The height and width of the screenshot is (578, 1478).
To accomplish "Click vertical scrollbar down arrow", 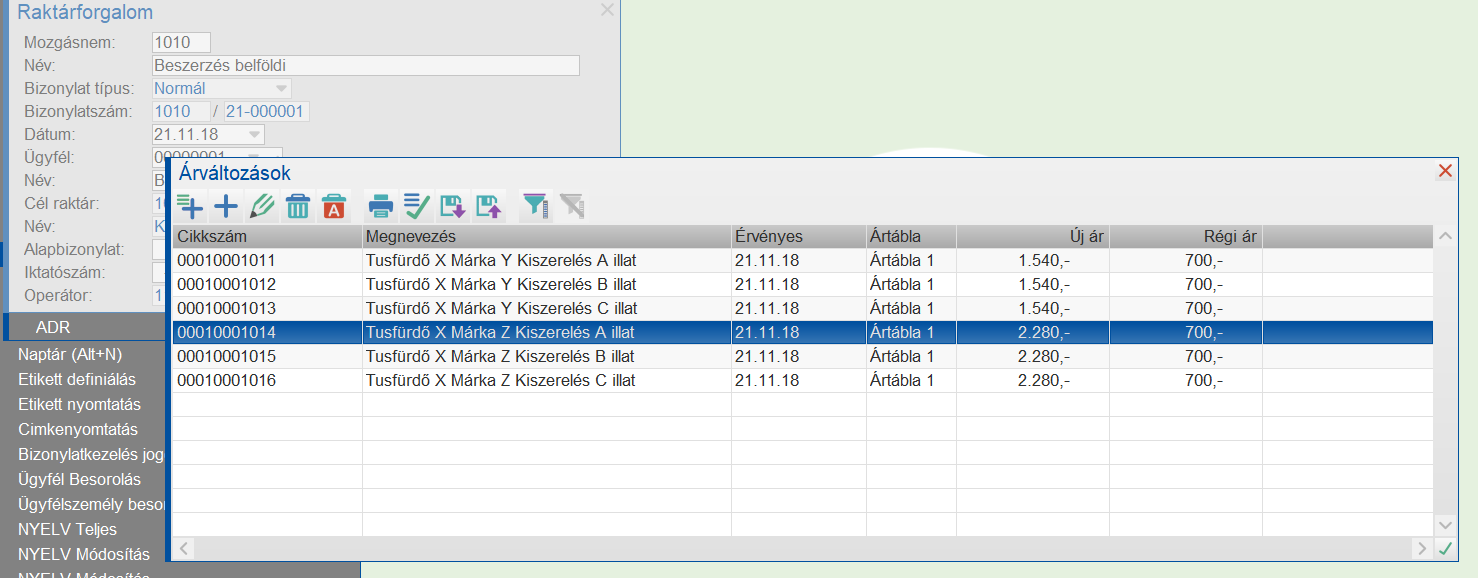I will click(x=1445, y=525).
